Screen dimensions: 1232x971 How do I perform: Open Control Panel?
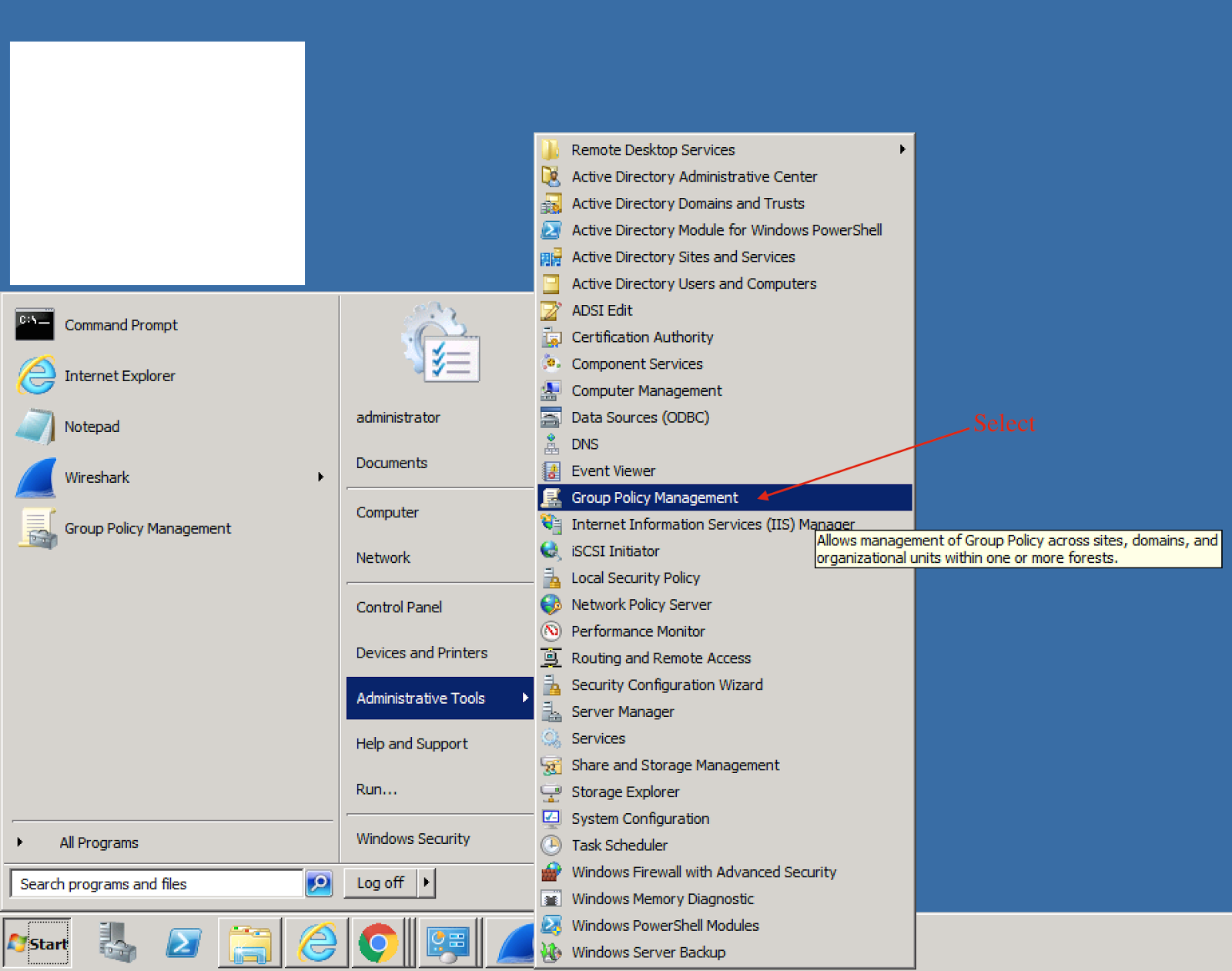pos(399,607)
